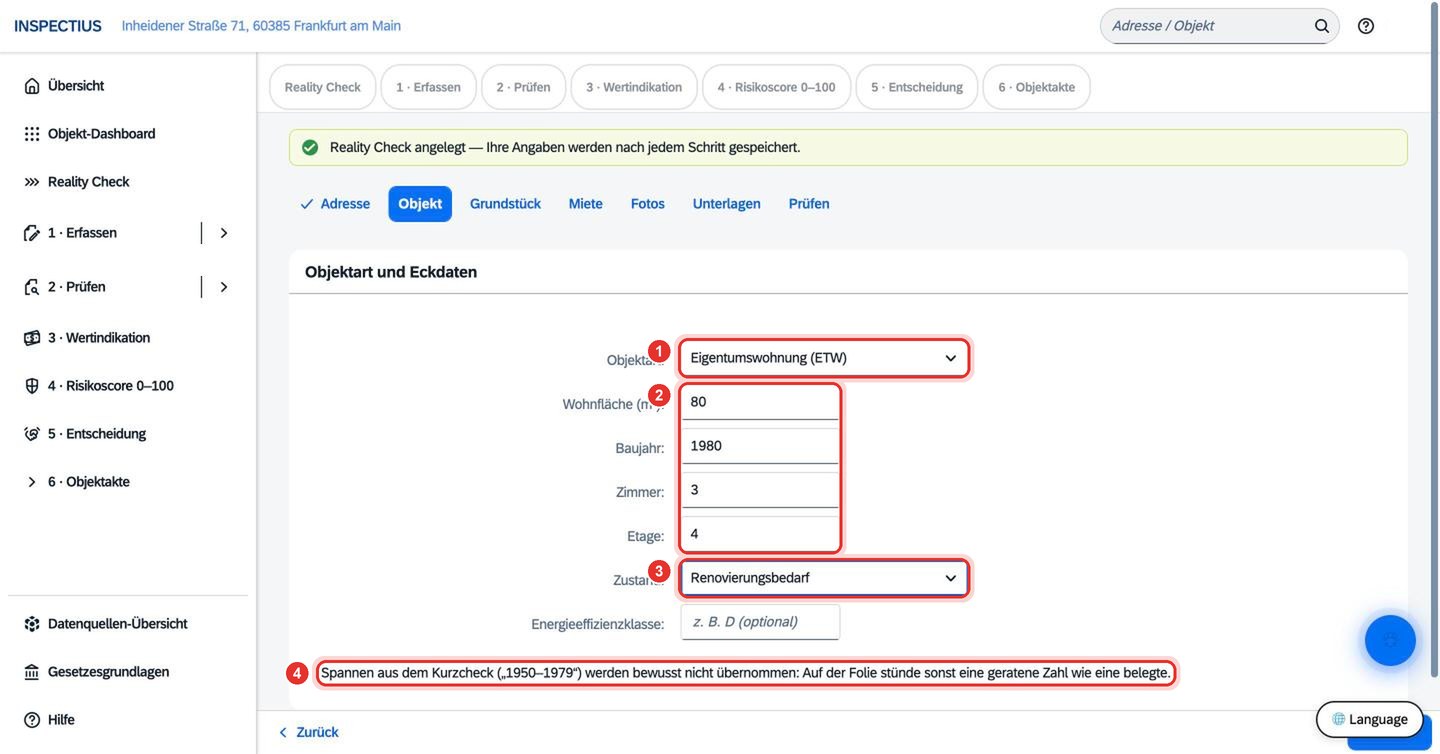
Task: Click the Wertindikation sidebar icon
Action: tap(32, 338)
